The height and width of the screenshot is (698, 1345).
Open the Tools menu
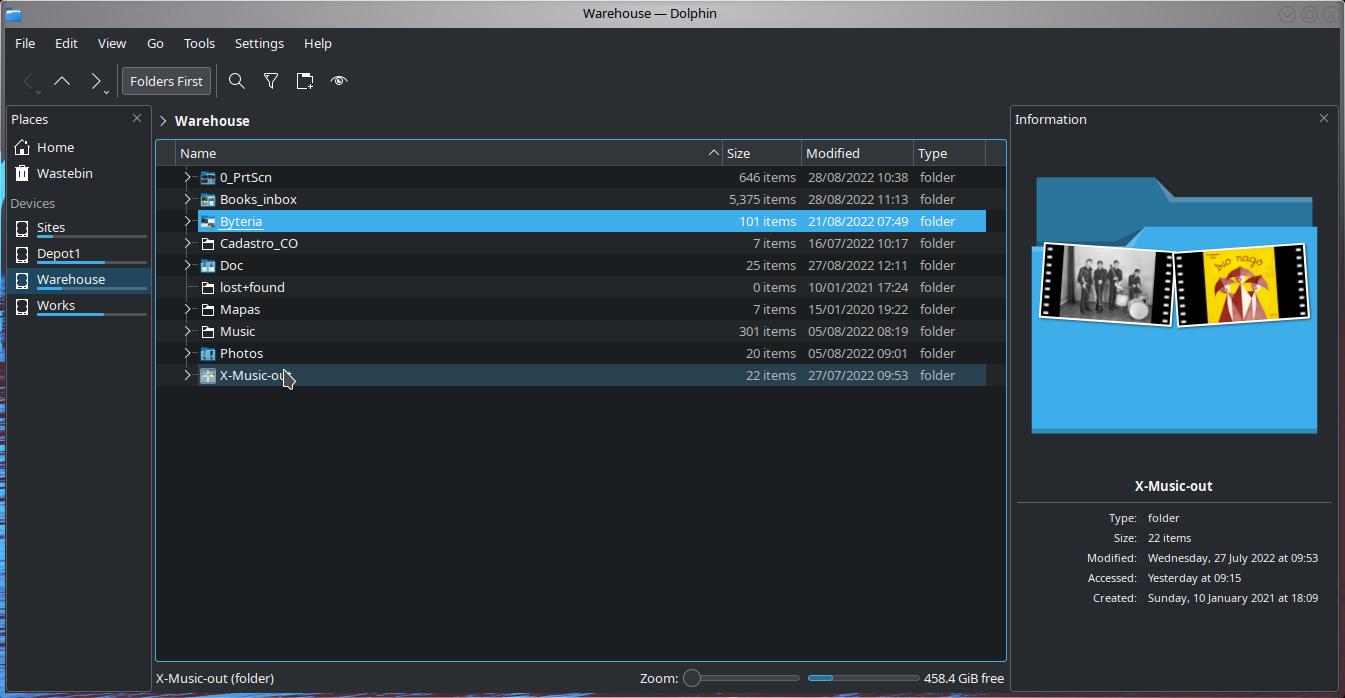click(199, 43)
